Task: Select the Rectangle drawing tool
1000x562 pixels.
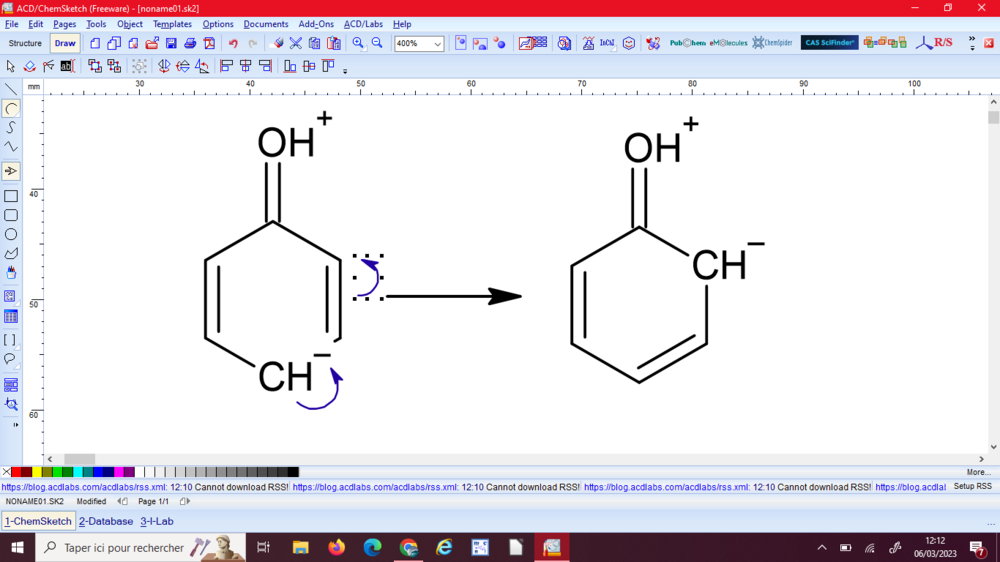Action: 11,196
